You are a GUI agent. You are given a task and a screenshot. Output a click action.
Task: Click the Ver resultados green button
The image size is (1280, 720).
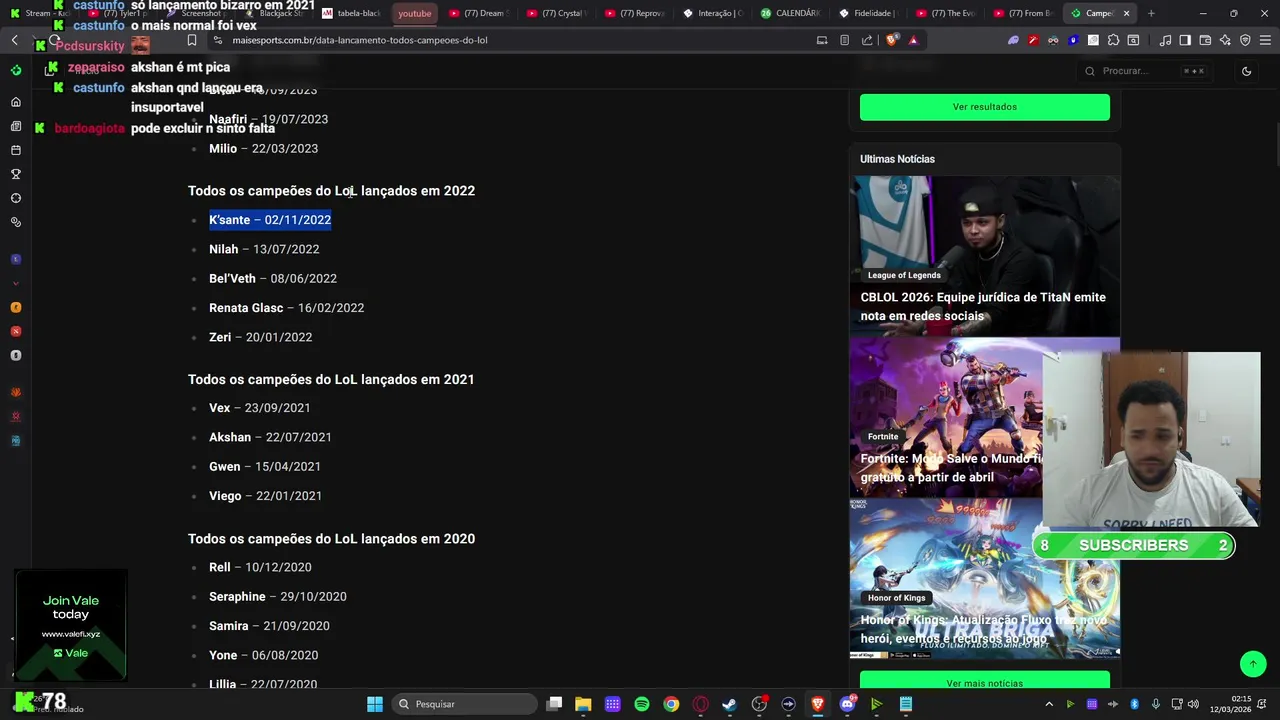(x=985, y=107)
